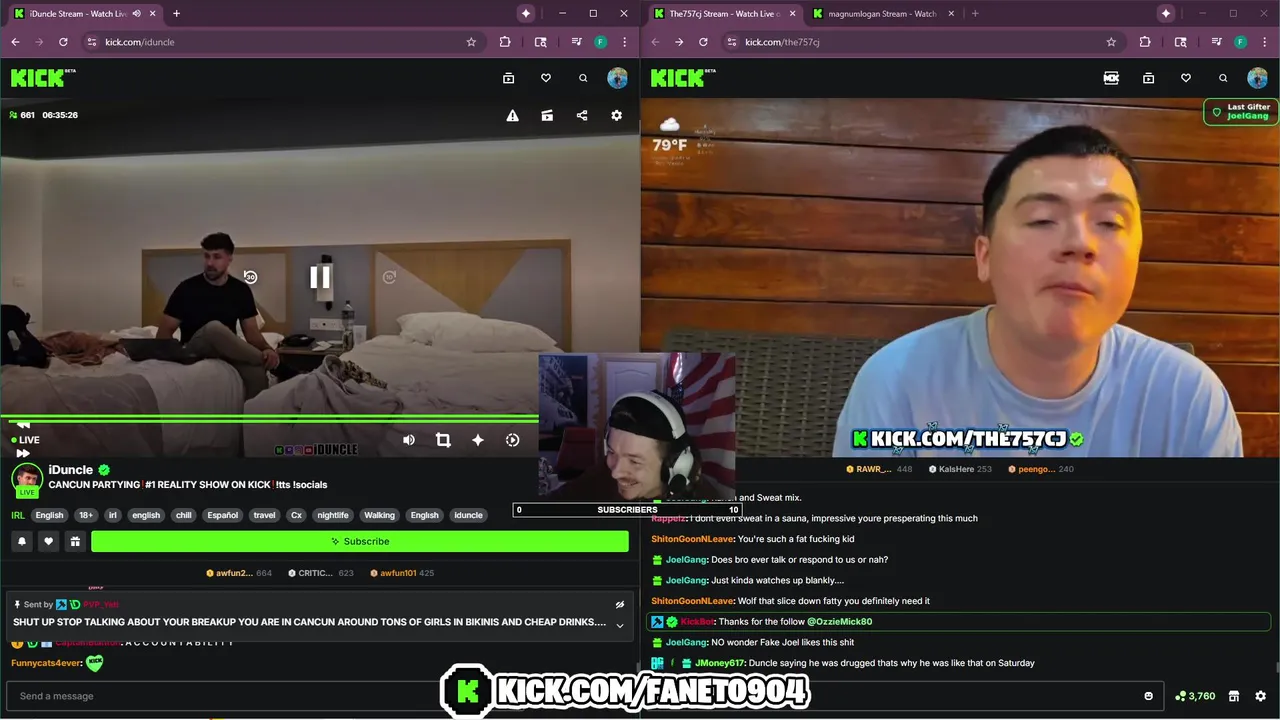Open the chat shop icon in The757cj chat
This screenshot has height=720, width=1280.
tap(1234, 696)
